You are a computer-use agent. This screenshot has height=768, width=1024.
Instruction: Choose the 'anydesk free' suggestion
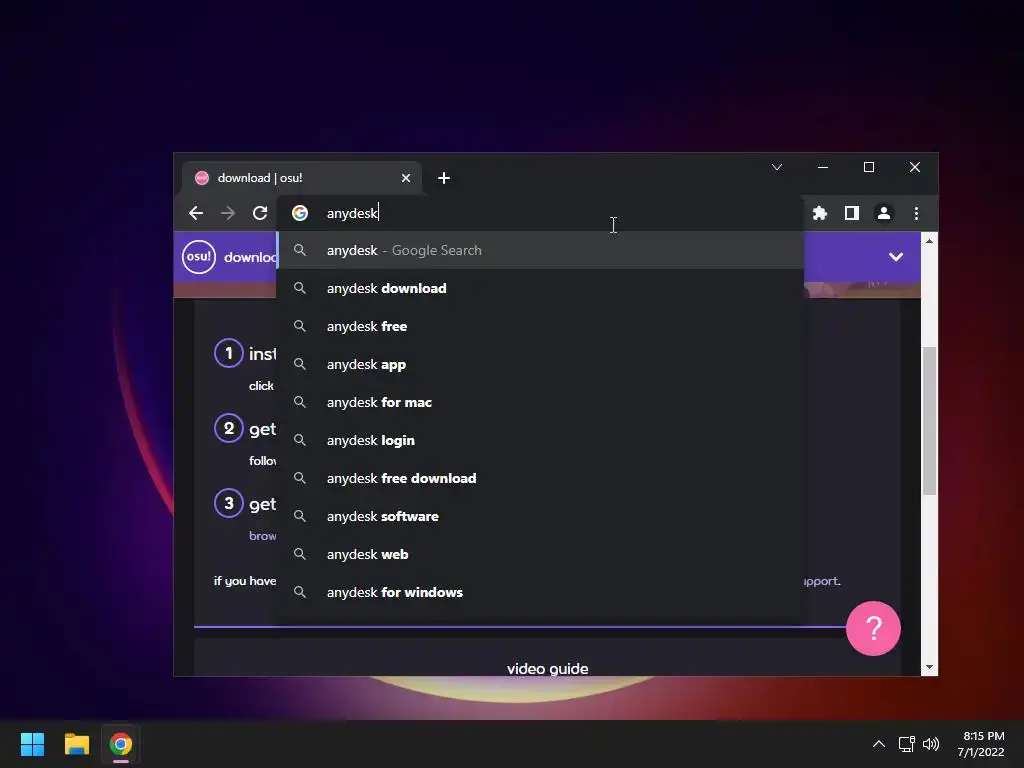pos(540,326)
